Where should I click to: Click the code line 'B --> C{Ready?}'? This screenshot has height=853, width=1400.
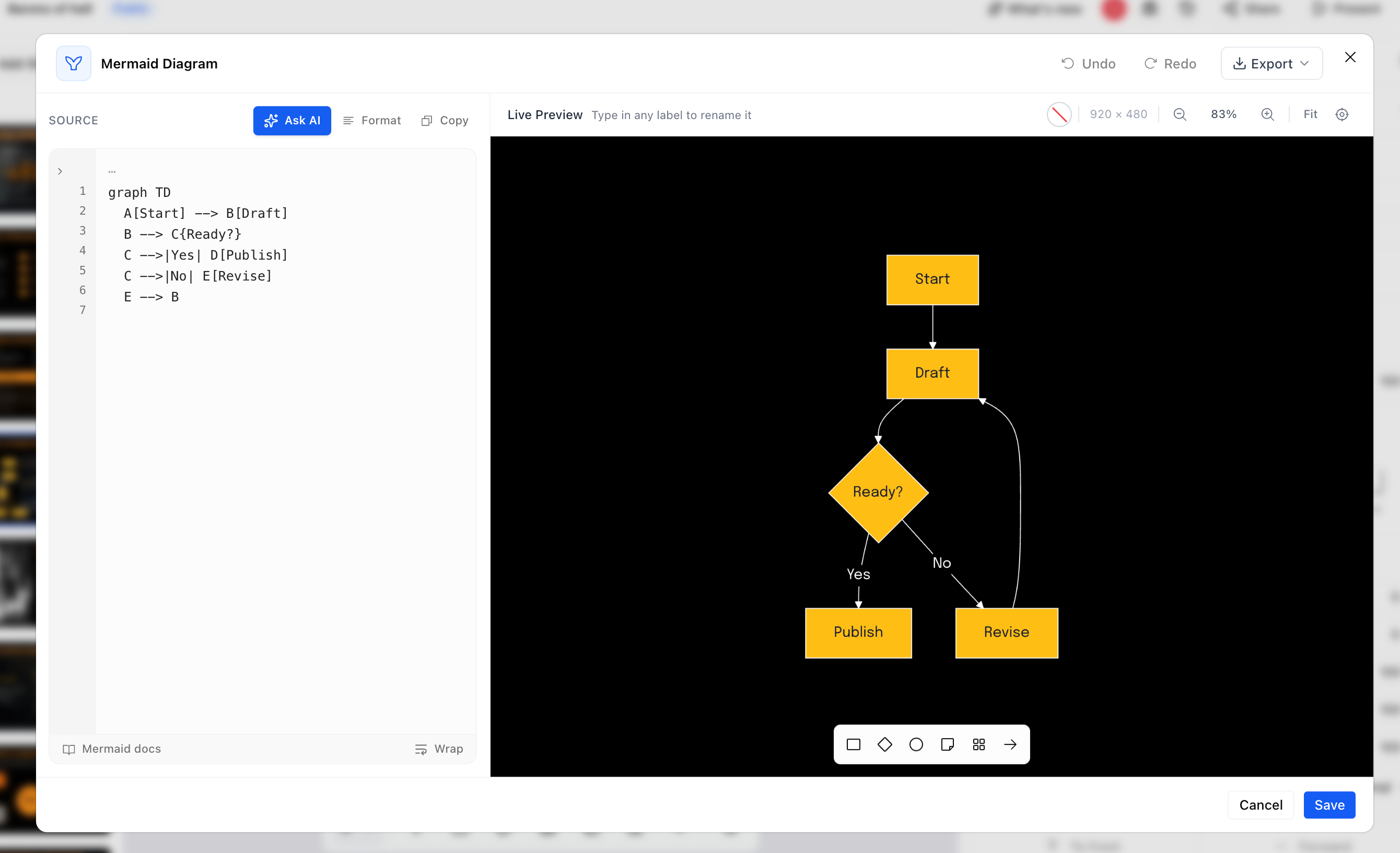[x=182, y=234]
